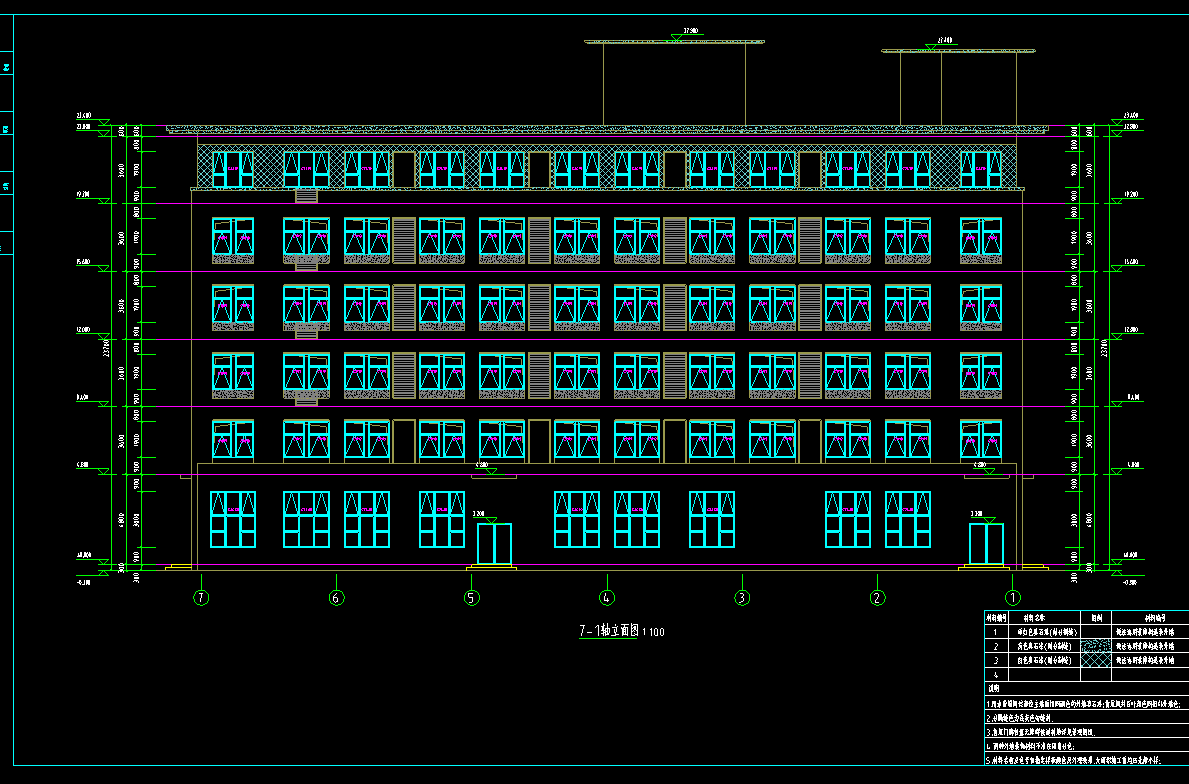Select axis bubble number 1
1189x784 pixels.
tap(1012, 598)
